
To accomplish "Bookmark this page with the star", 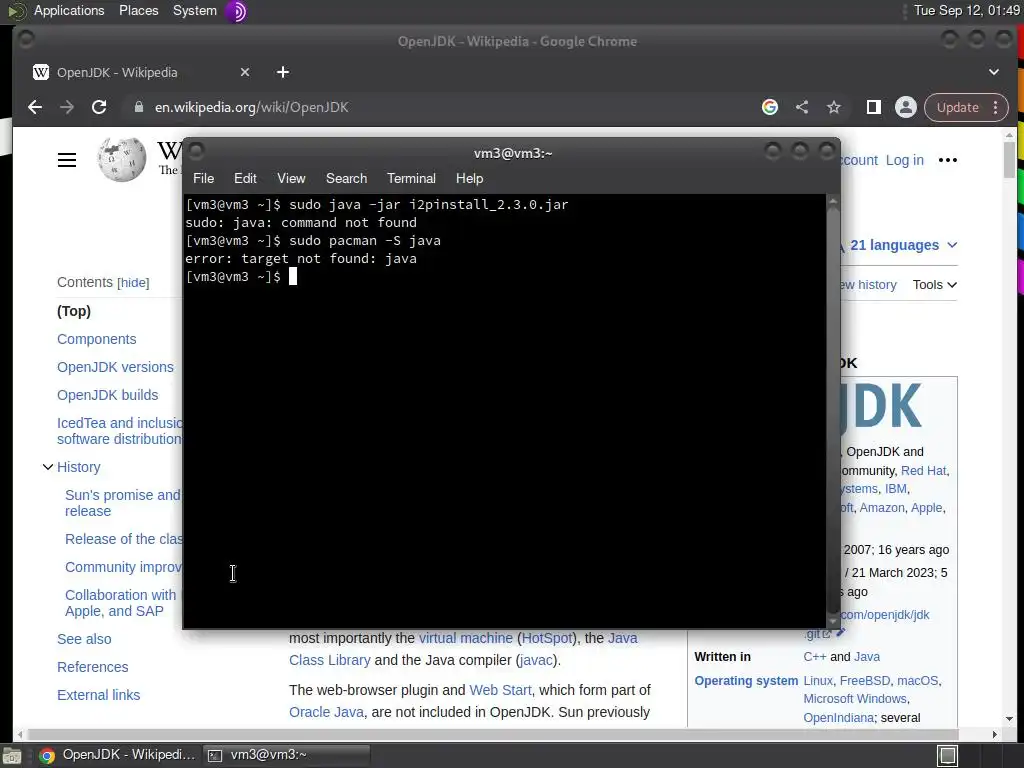I will [834, 107].
